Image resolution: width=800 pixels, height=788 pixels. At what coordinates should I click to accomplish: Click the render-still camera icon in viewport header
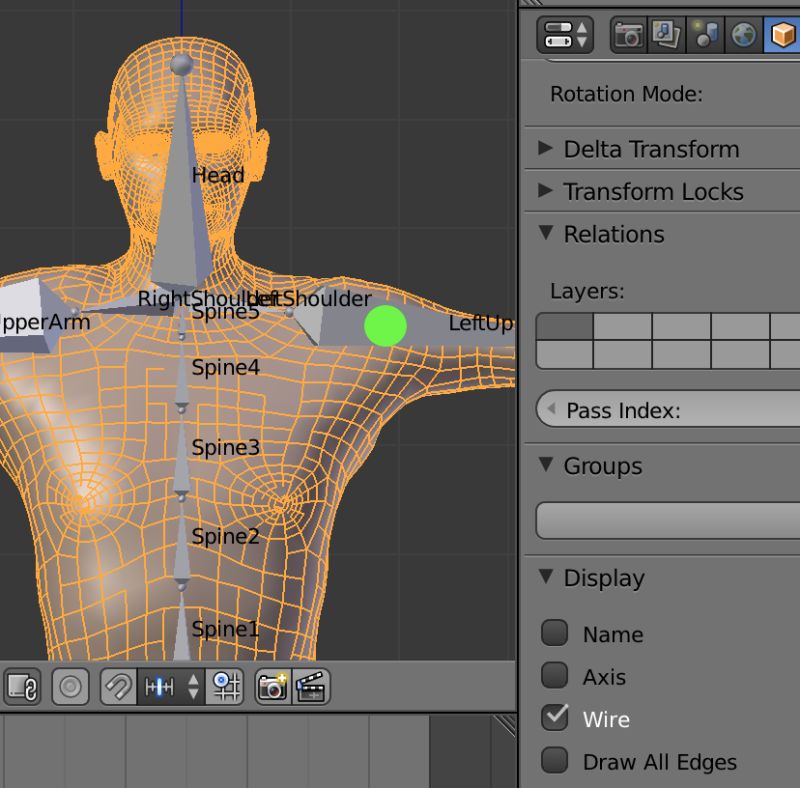tap(274, 686)
